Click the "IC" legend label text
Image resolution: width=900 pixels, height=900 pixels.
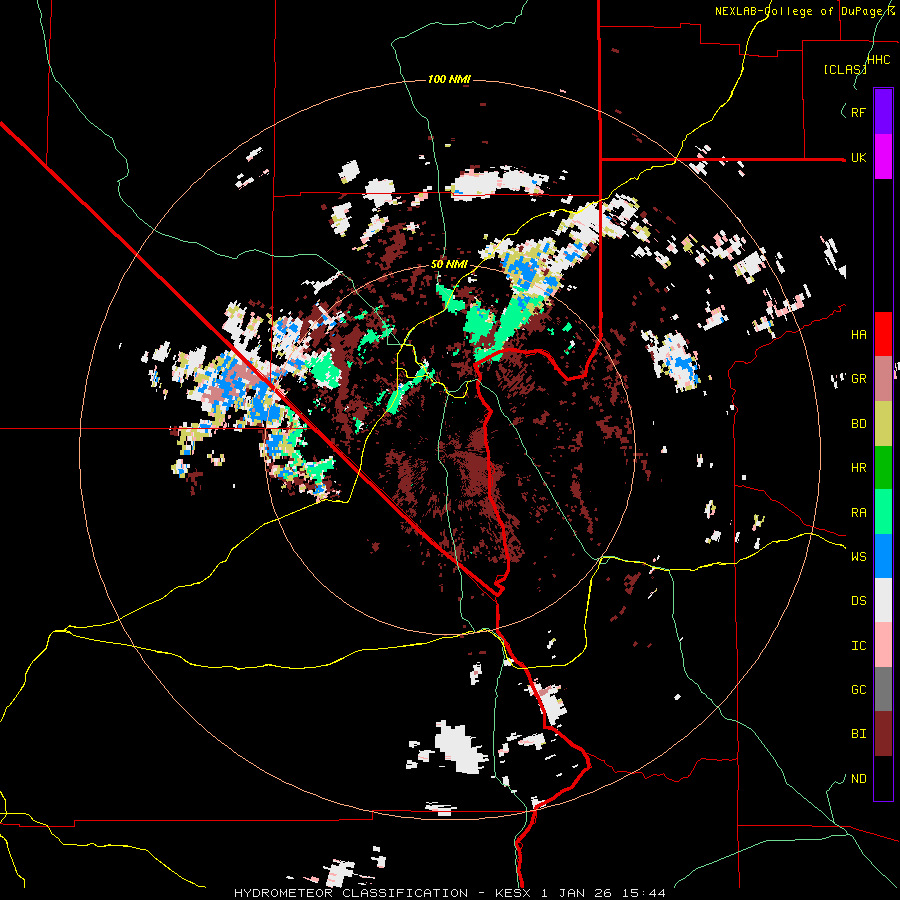858,646
